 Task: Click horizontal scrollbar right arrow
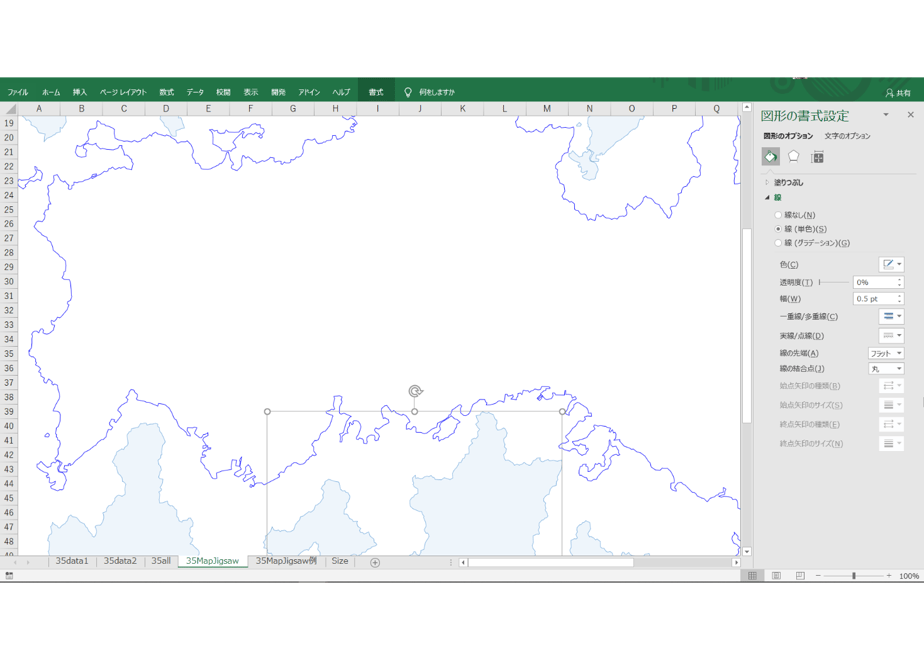click(x=735, y=563)
